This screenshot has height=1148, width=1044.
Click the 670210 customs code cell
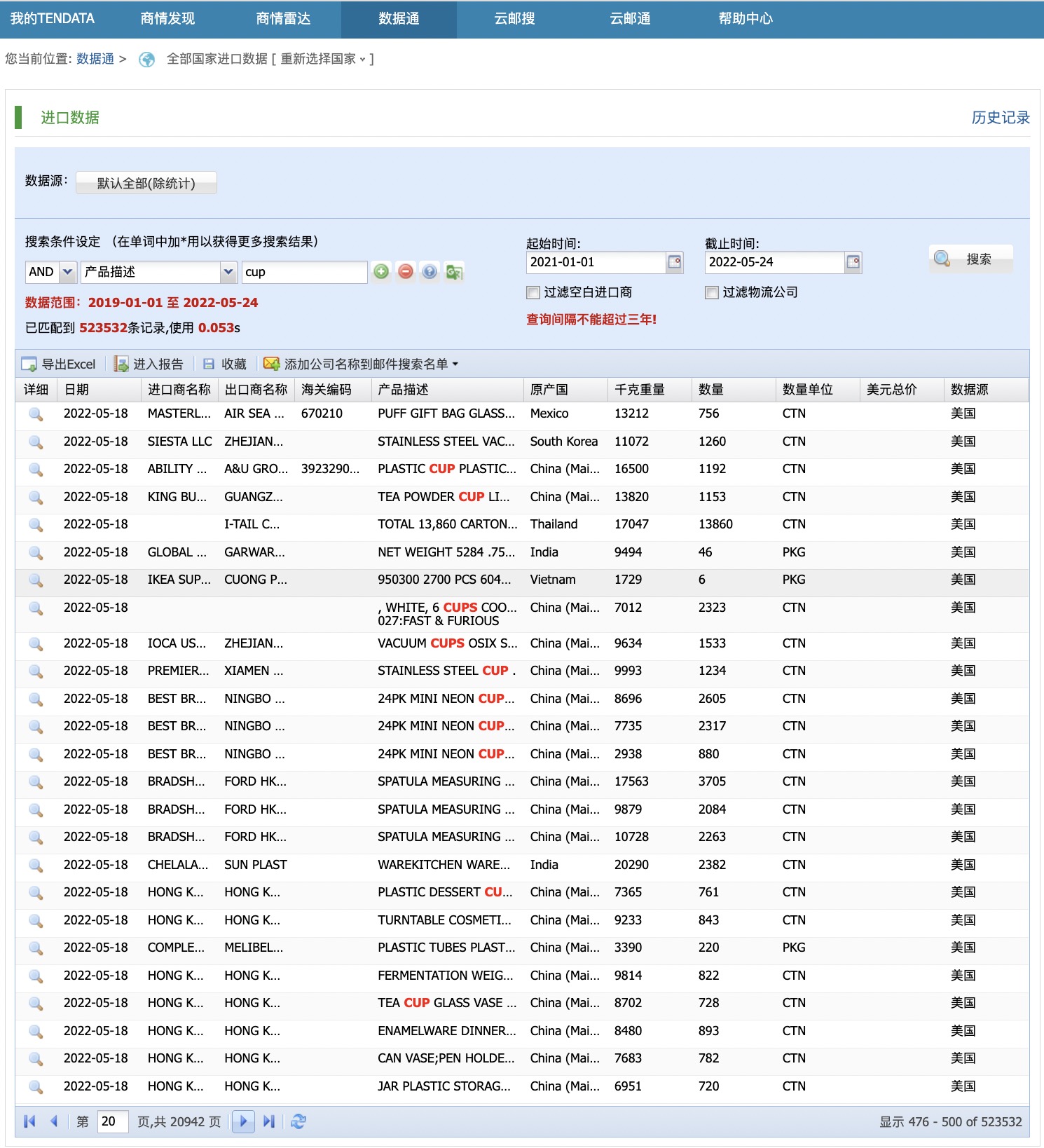(322, 414)
